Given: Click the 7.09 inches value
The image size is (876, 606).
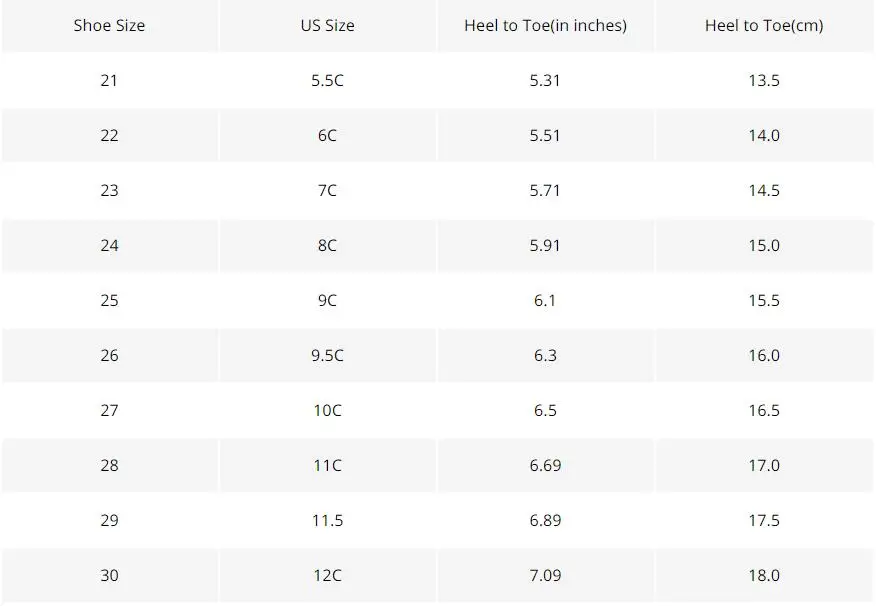Looking at the screenshot, I should pos(545,575).
